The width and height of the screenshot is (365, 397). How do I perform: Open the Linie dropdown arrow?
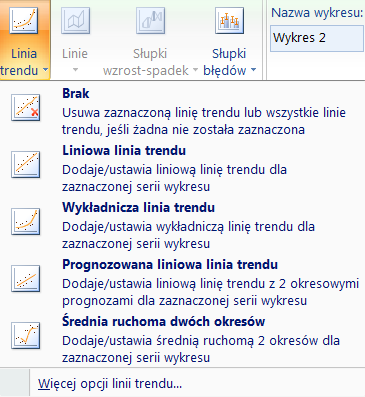coord(75,70)
